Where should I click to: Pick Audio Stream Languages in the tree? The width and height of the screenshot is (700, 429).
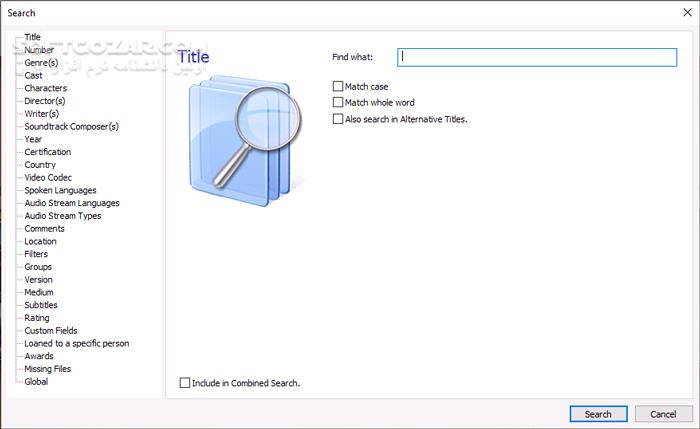[x=71, y=203]
